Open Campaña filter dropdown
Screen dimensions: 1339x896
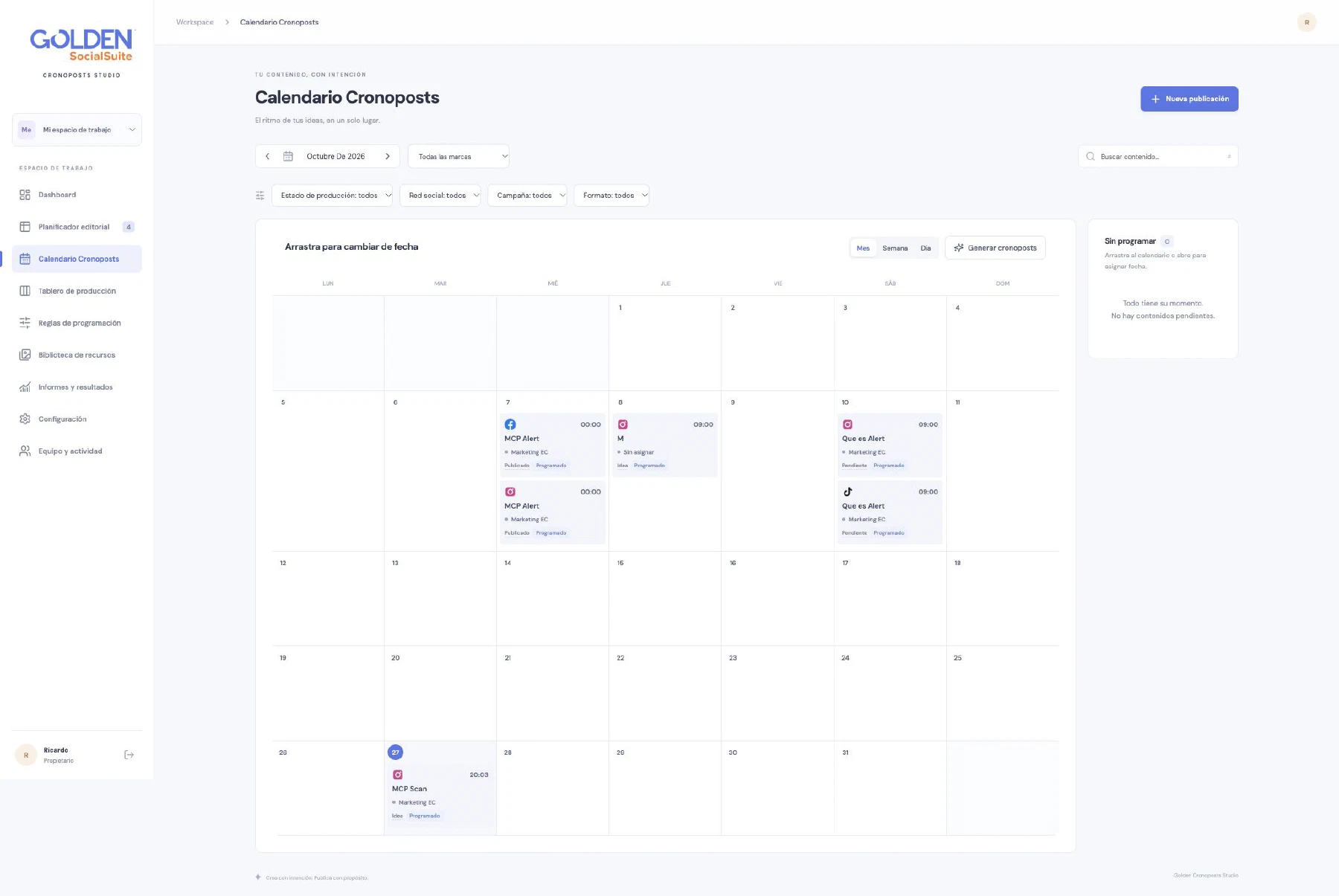pos(527,196)
